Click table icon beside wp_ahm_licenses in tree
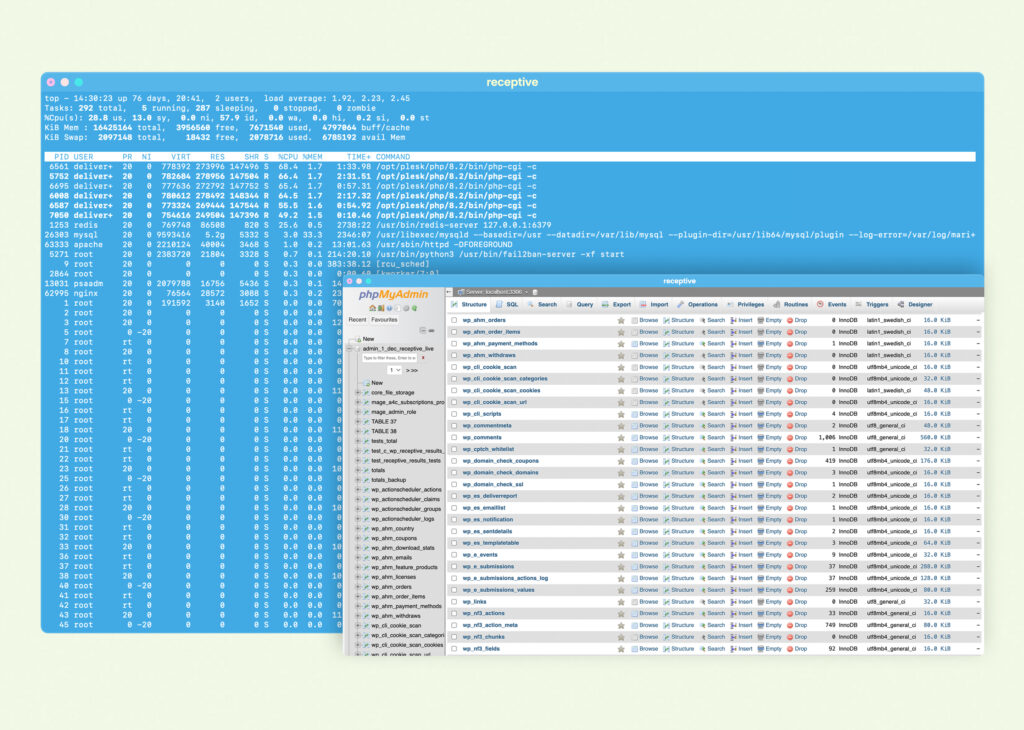This screenshot has height=730, width=1024. click(366, 577)
